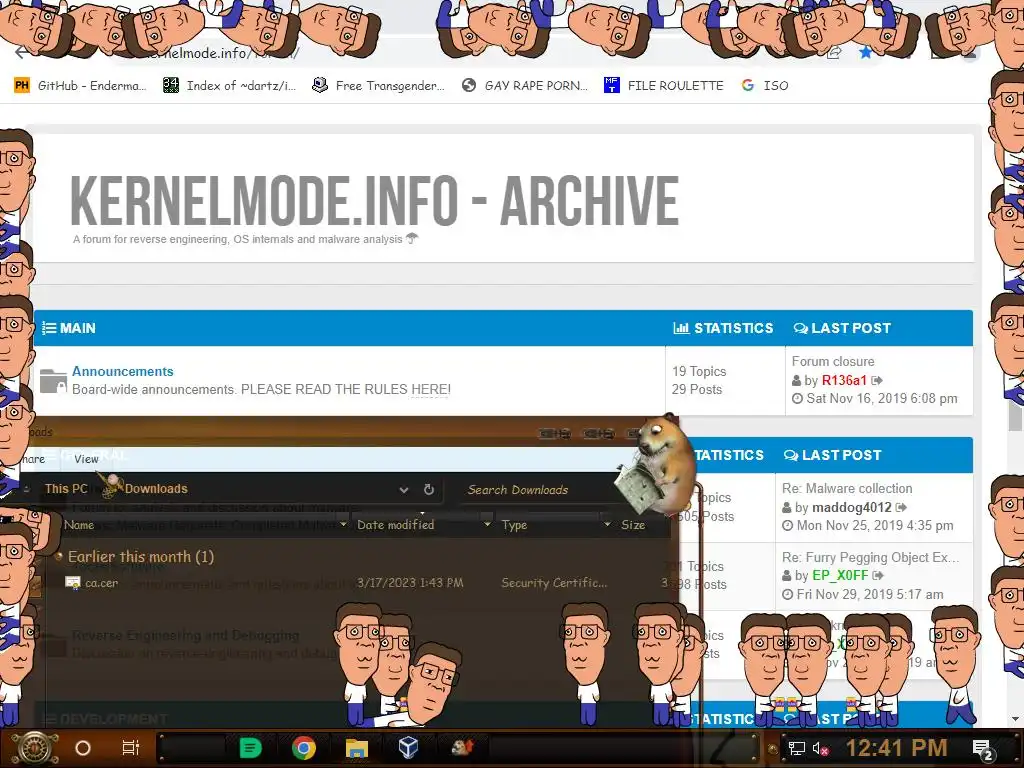Click the MF favicon of FILE ROULETTE bookmark

pos(611,85)
